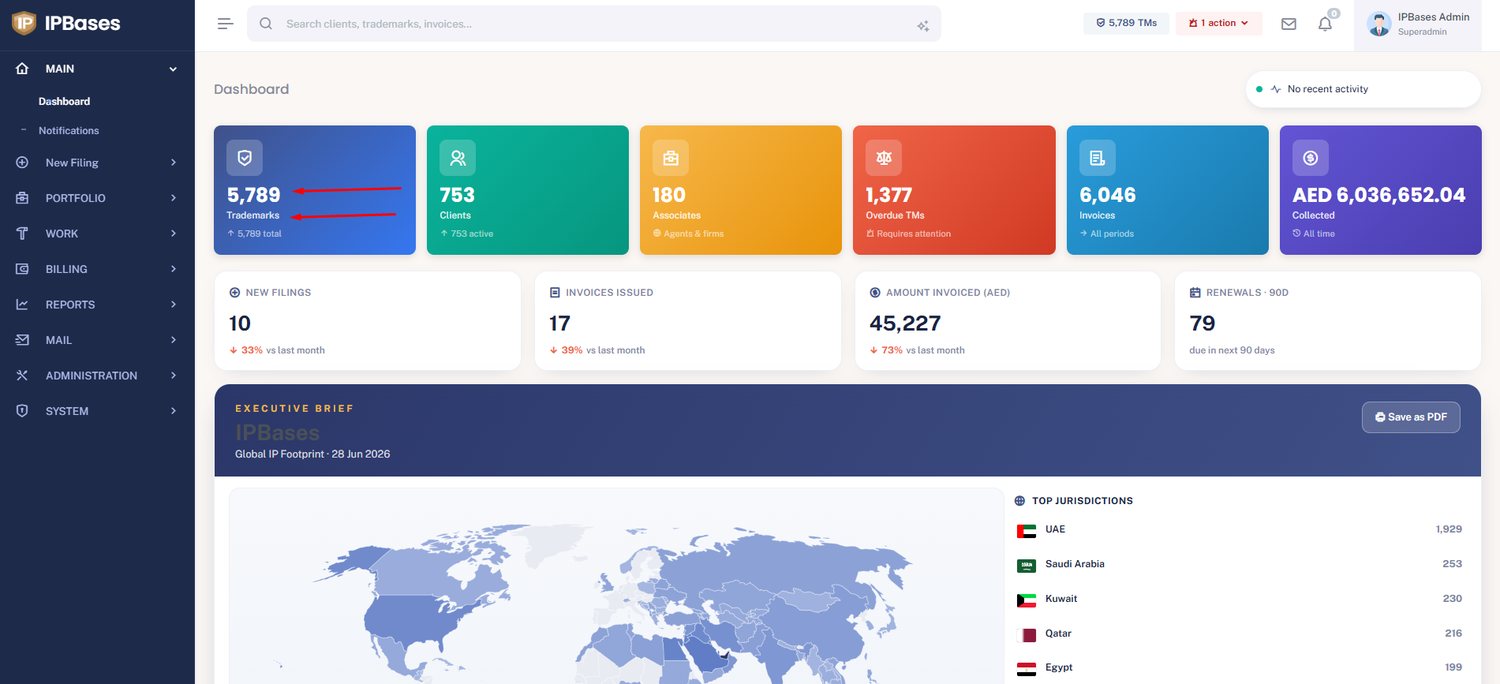Click the plus circle icon for New Filing
Image resolution: width=1500 pixels, height=684 pixels.
coord(22,163)
